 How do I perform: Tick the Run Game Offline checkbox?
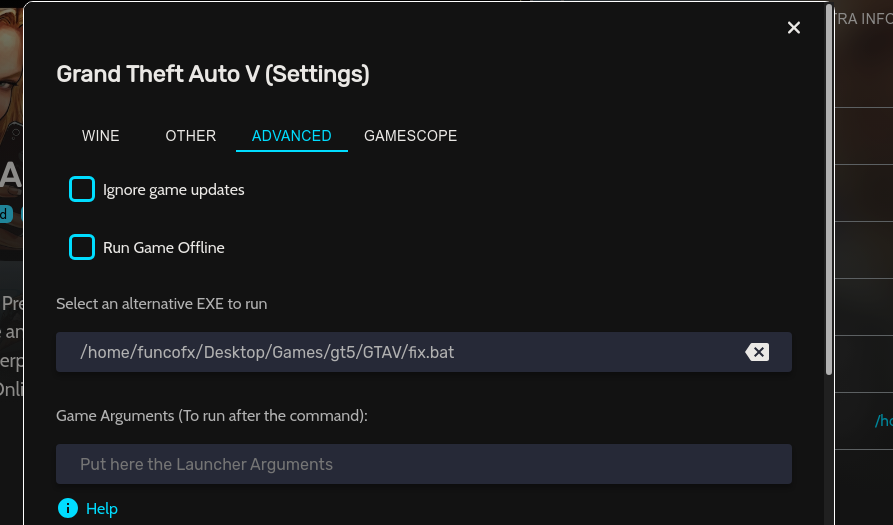pyautogui.click(x=82, y=247)
